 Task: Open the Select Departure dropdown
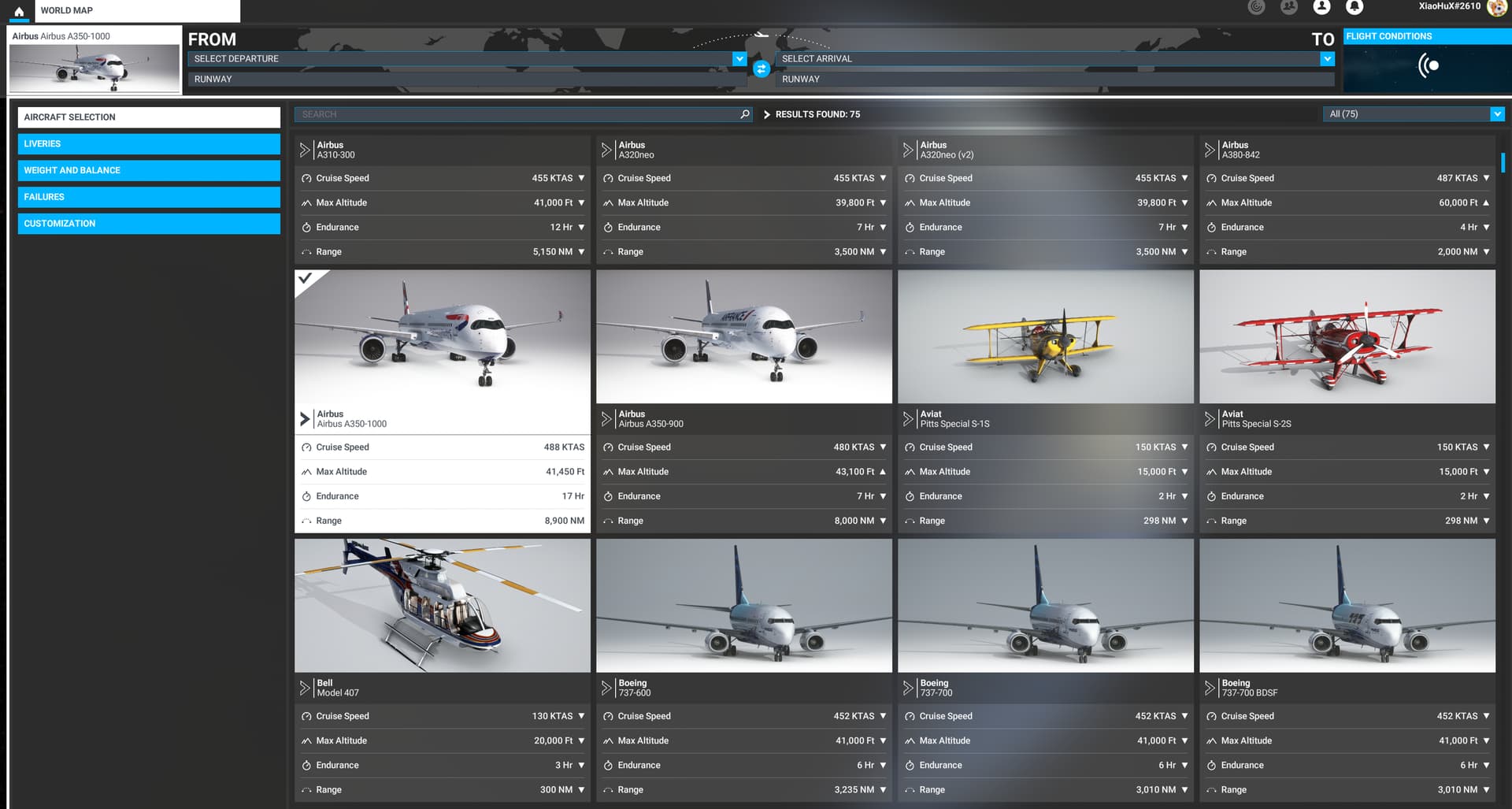pyautogui.click(x=739, y=59)
